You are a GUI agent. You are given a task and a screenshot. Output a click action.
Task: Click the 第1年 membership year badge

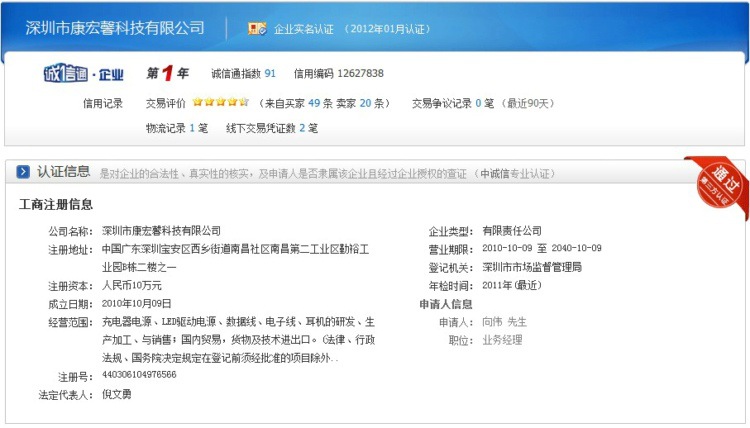[167, 73]
